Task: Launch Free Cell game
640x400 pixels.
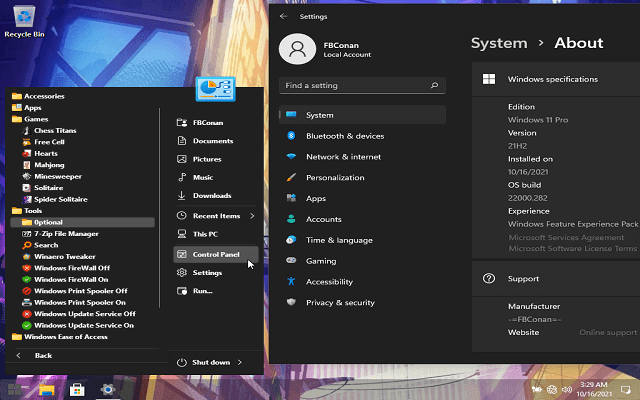Action: tap(44, 142)
